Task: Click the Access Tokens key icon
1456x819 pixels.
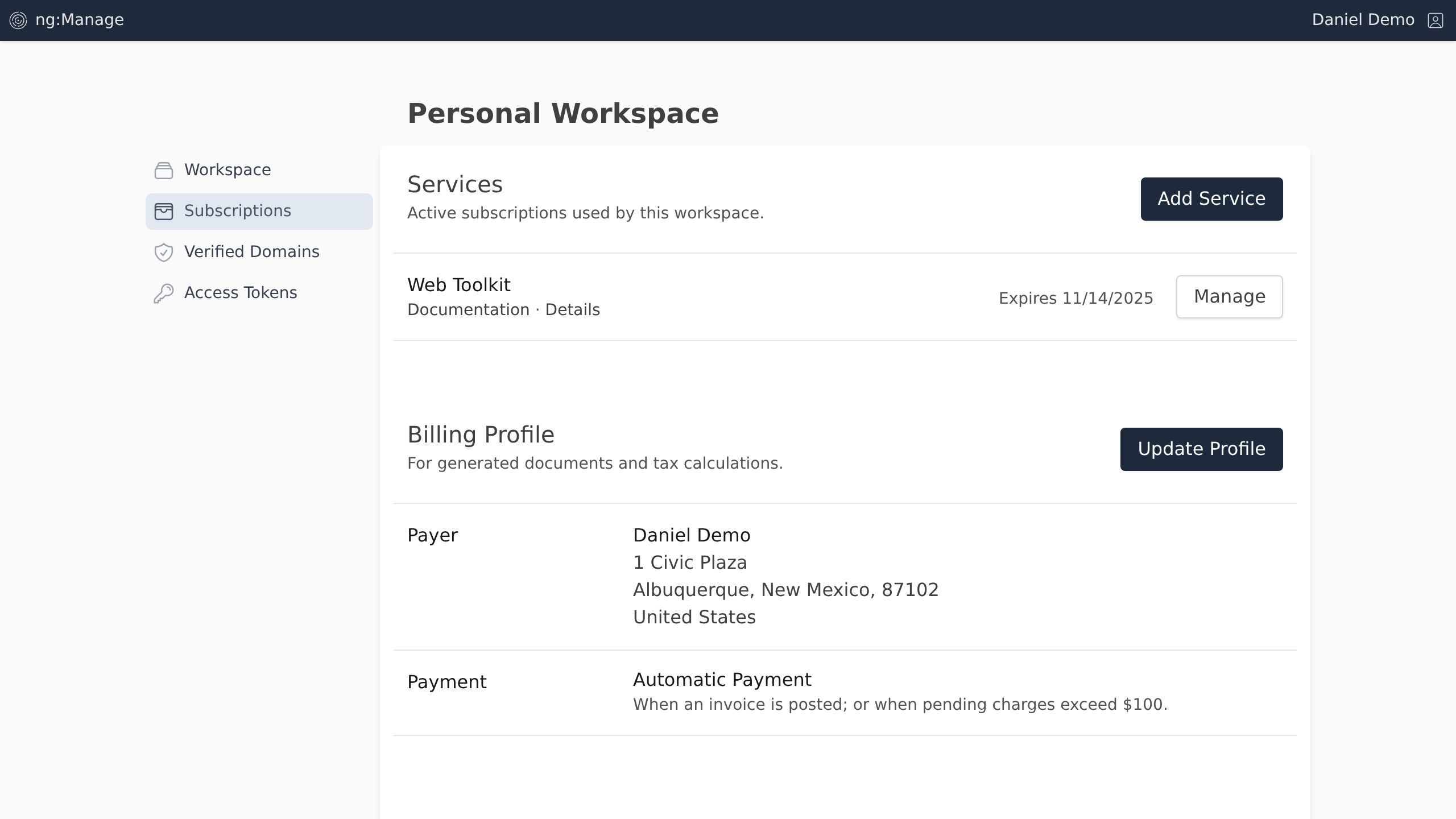Action: [164, 293]
